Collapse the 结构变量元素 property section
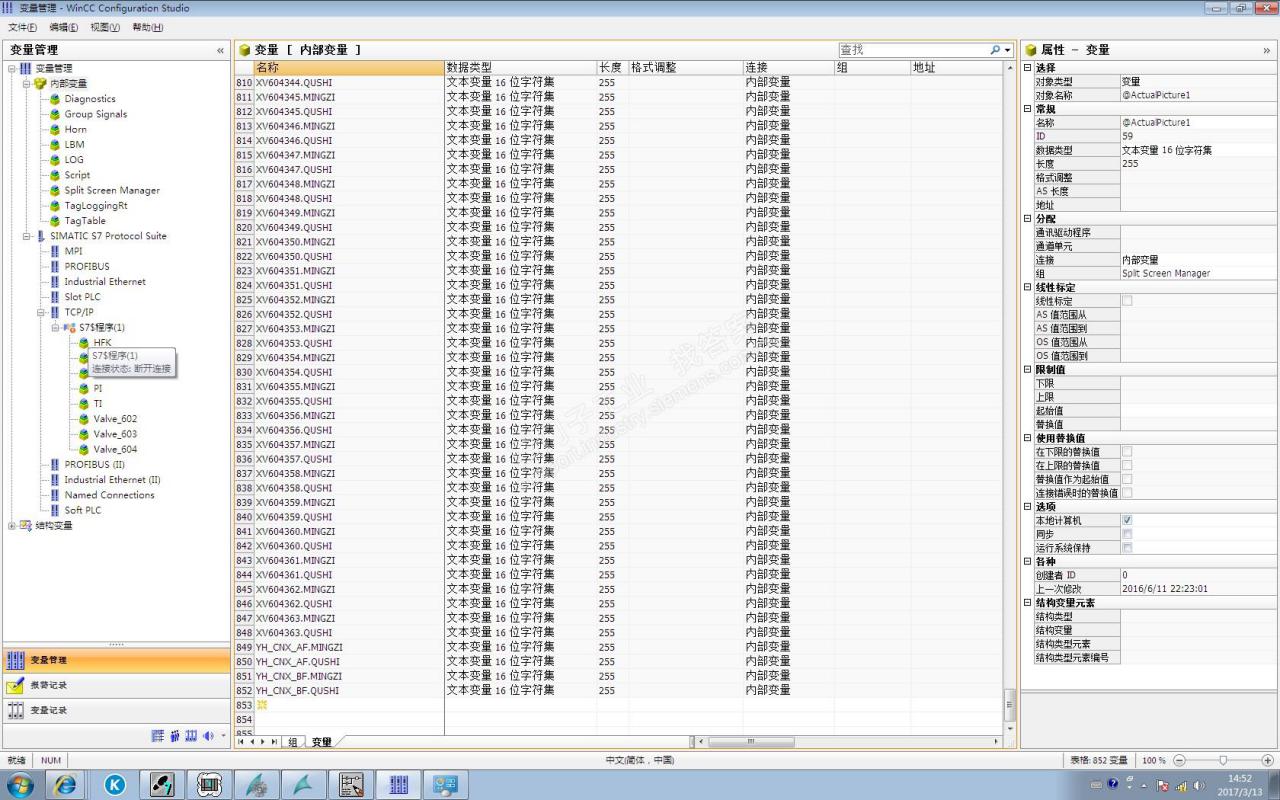1280x800 pixels. pos(1027,603)
